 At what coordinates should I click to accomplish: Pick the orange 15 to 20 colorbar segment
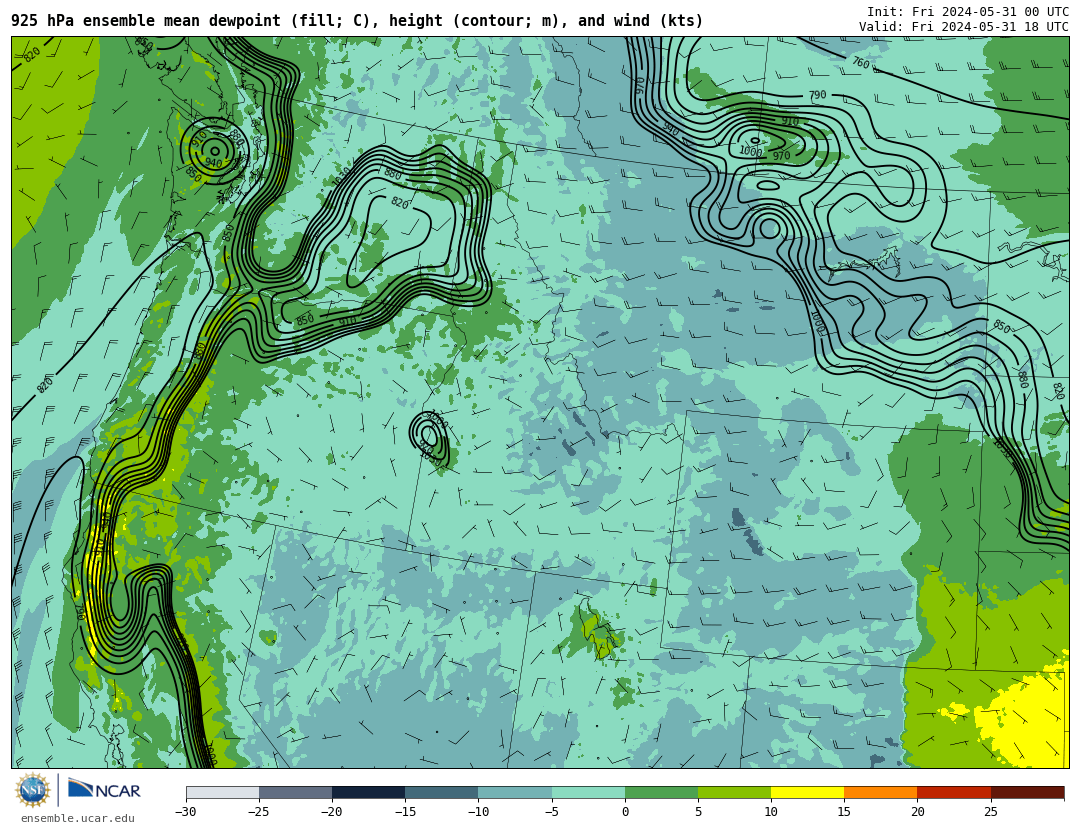[x=881, y=793]
